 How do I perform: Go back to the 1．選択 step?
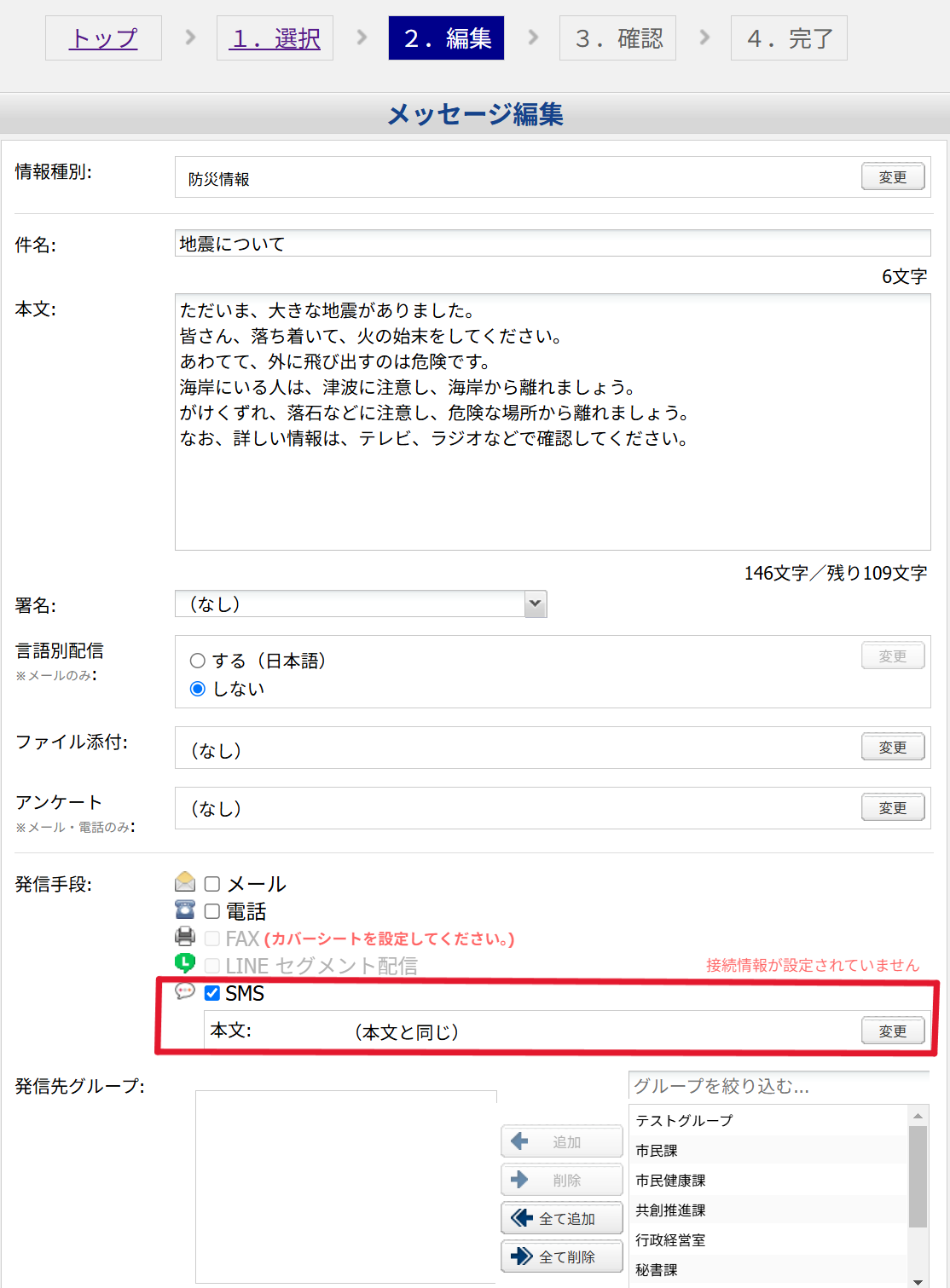coord(275,38)
